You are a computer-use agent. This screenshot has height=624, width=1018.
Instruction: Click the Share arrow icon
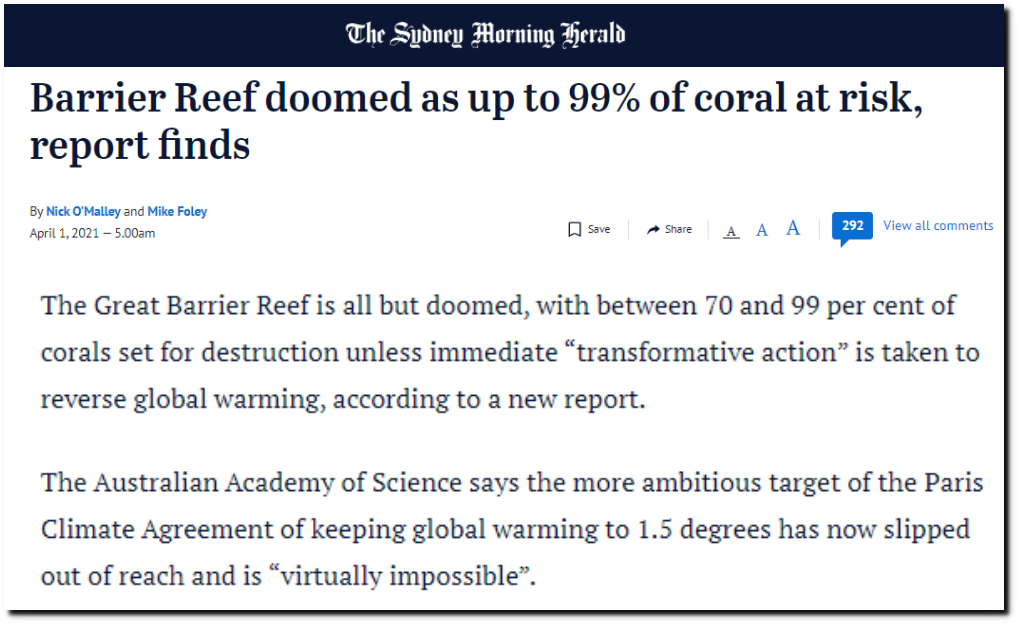point(653,229)
